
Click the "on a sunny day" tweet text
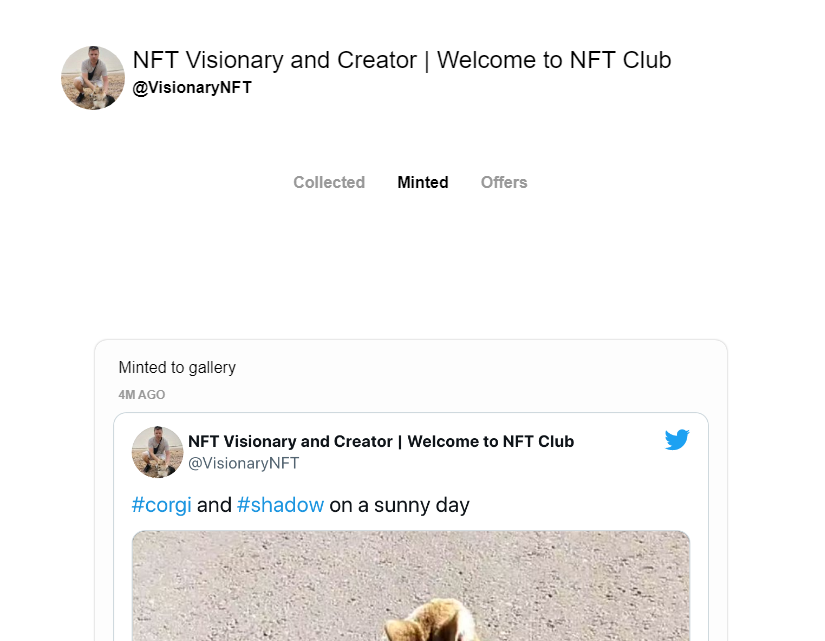click(399, 505)
